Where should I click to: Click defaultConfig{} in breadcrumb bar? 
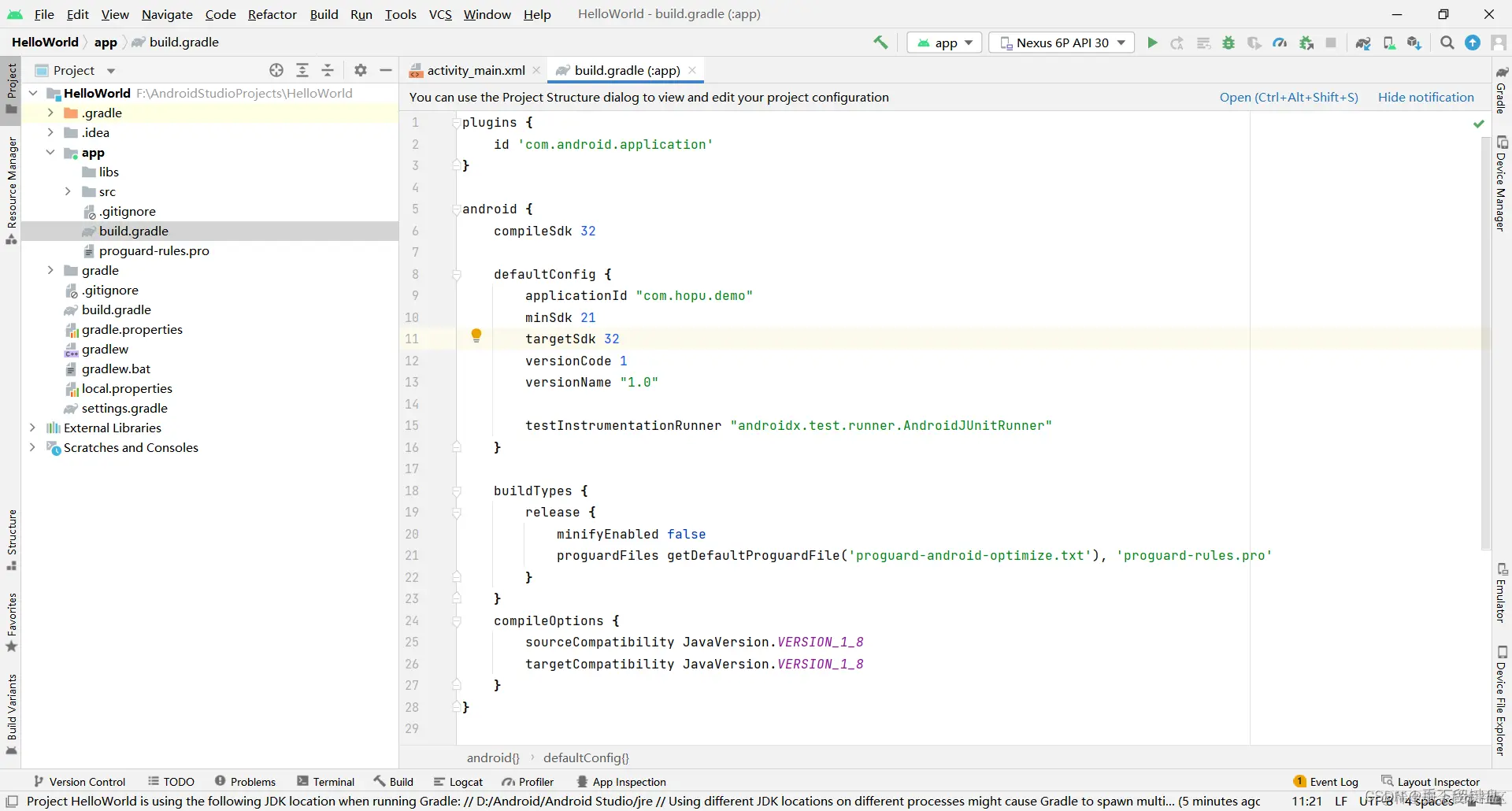coord(586,757)
